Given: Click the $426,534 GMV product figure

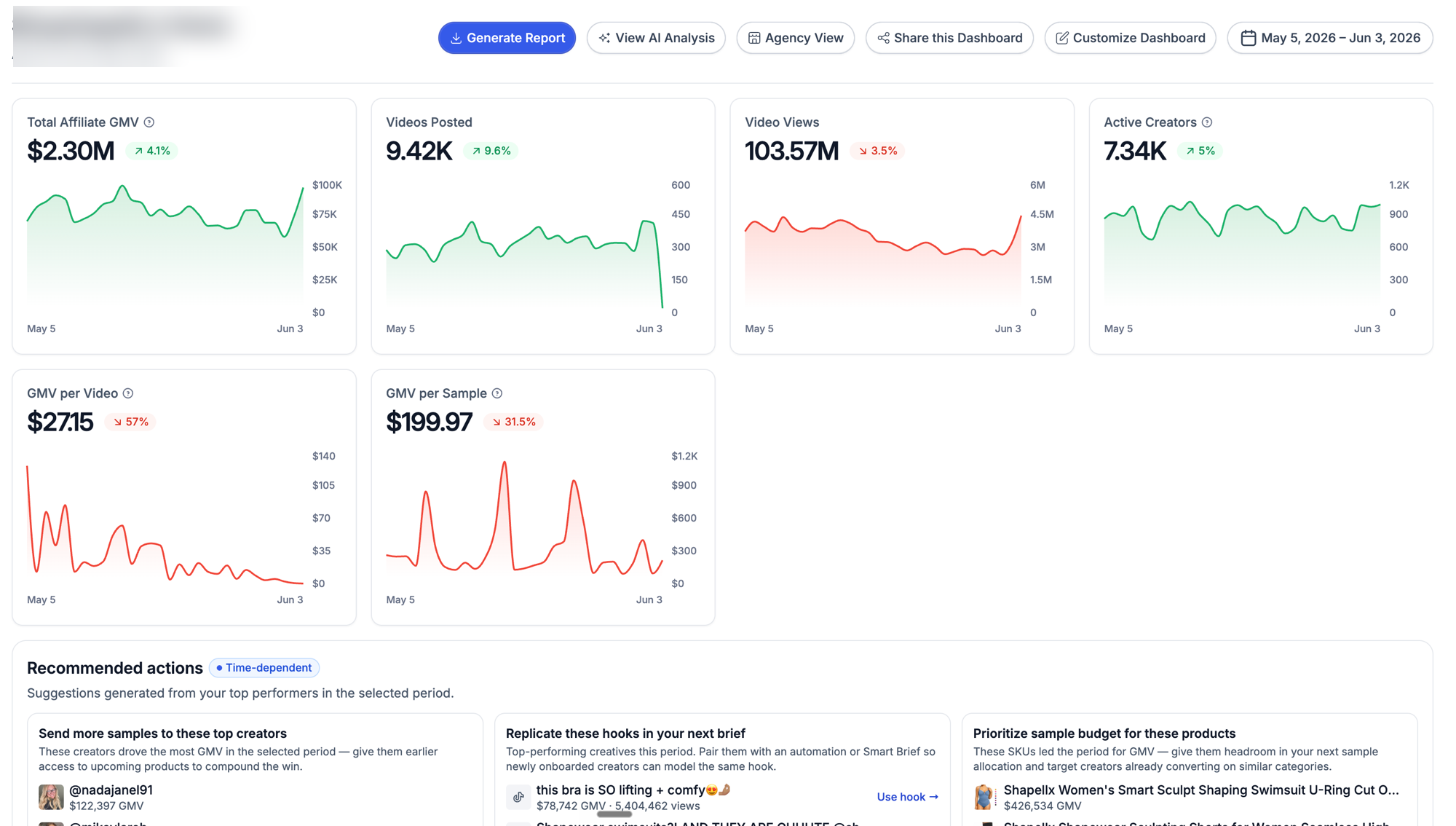Looking at the screenshot, I should (1042, 806).
